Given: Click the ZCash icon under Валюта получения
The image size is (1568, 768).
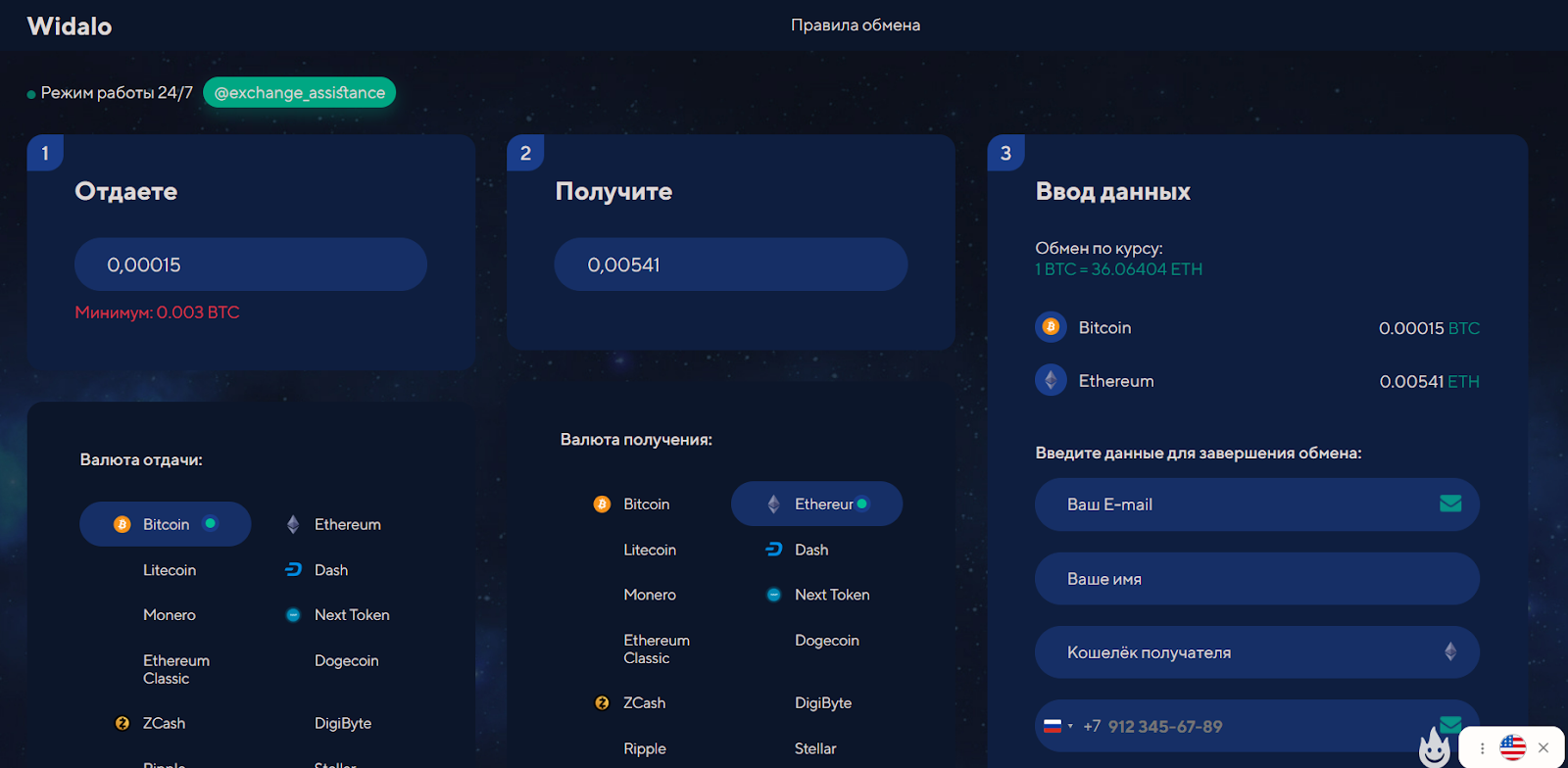Looking at the screenshot, I should [602, 702].
